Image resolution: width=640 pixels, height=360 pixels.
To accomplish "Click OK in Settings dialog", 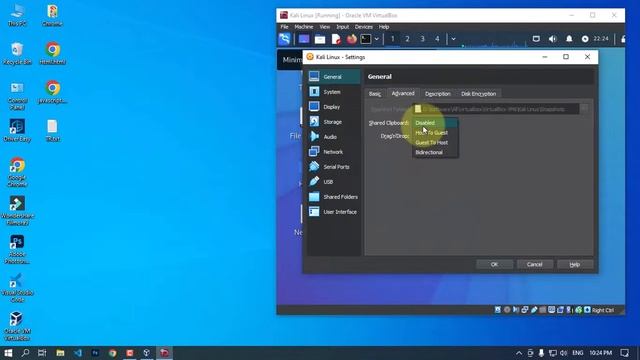I will click(x=494, y=264).
